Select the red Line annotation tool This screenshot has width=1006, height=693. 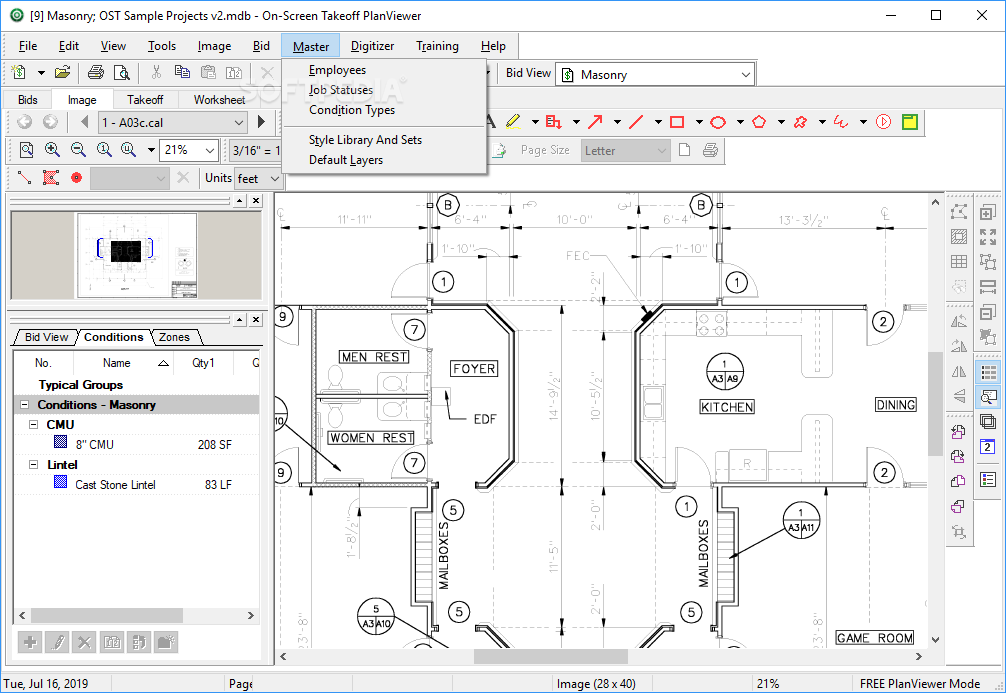[636, 121]
